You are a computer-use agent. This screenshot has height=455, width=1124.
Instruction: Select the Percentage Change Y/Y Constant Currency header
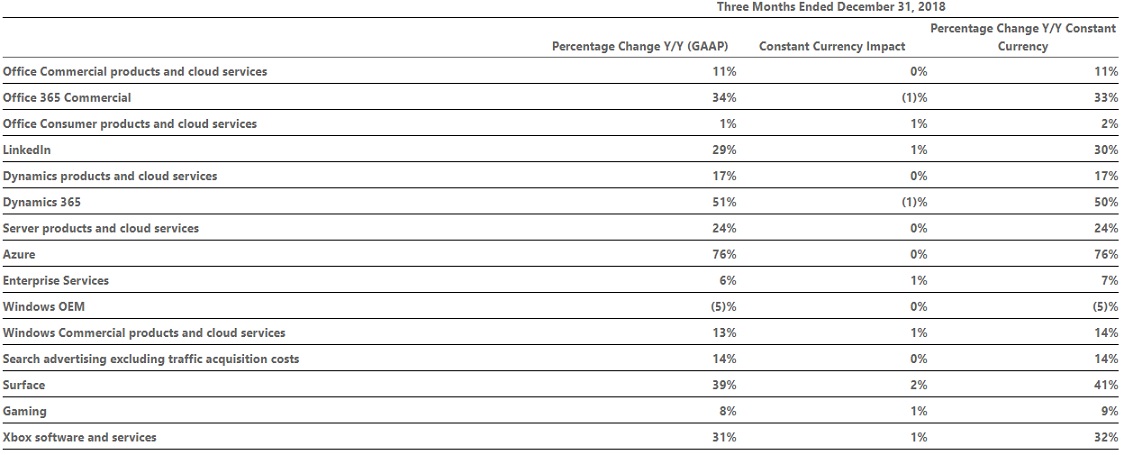[x=1023, y=38]
